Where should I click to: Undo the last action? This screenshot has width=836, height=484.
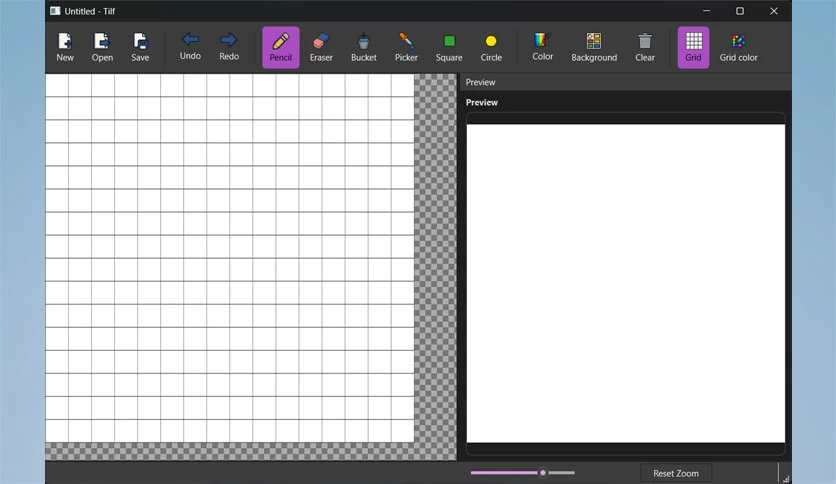pyautogui.click(x=190, y=47)
